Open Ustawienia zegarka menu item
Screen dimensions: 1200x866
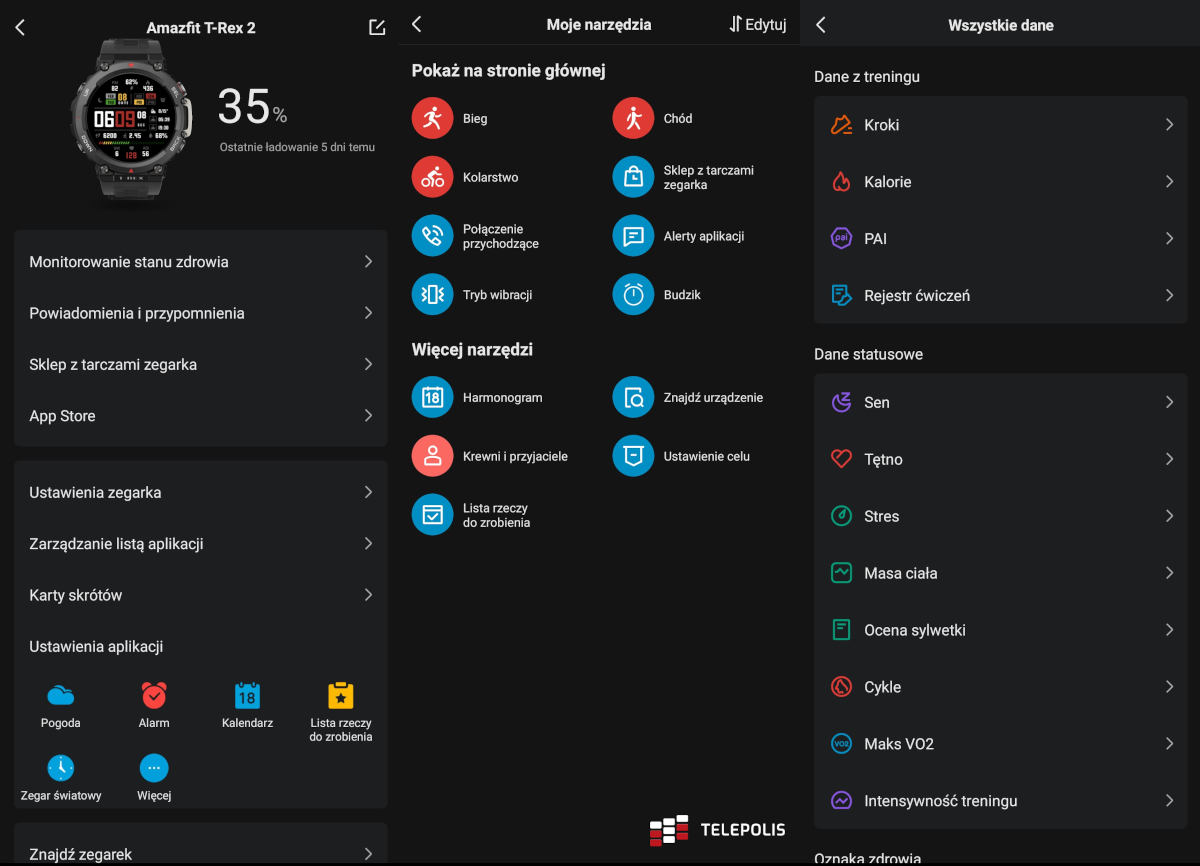[x=200, y=493]
